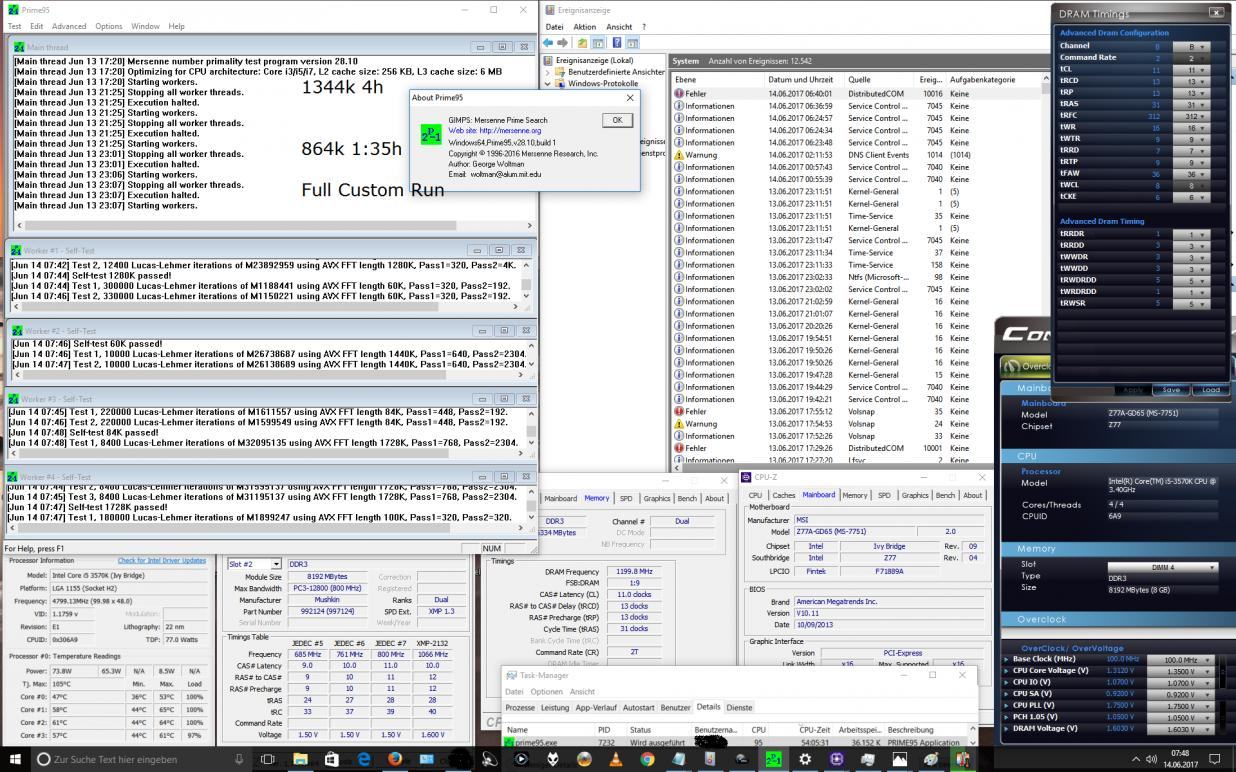Click OK in About Prime95 dialog
The width and height of the screenshot is (1236, 772).
(617, 119)
